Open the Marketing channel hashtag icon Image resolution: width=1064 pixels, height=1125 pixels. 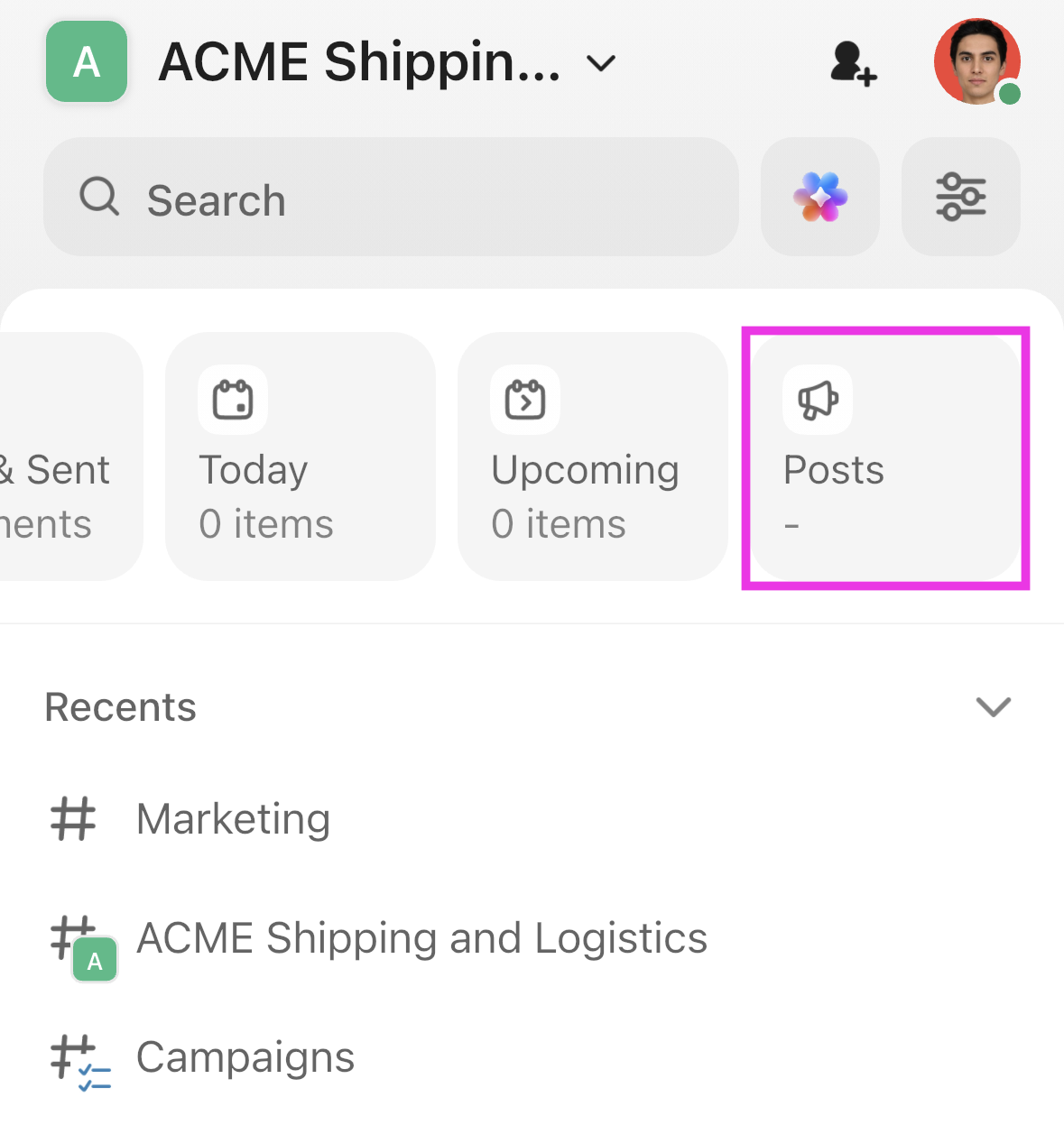tap(73, 819)
